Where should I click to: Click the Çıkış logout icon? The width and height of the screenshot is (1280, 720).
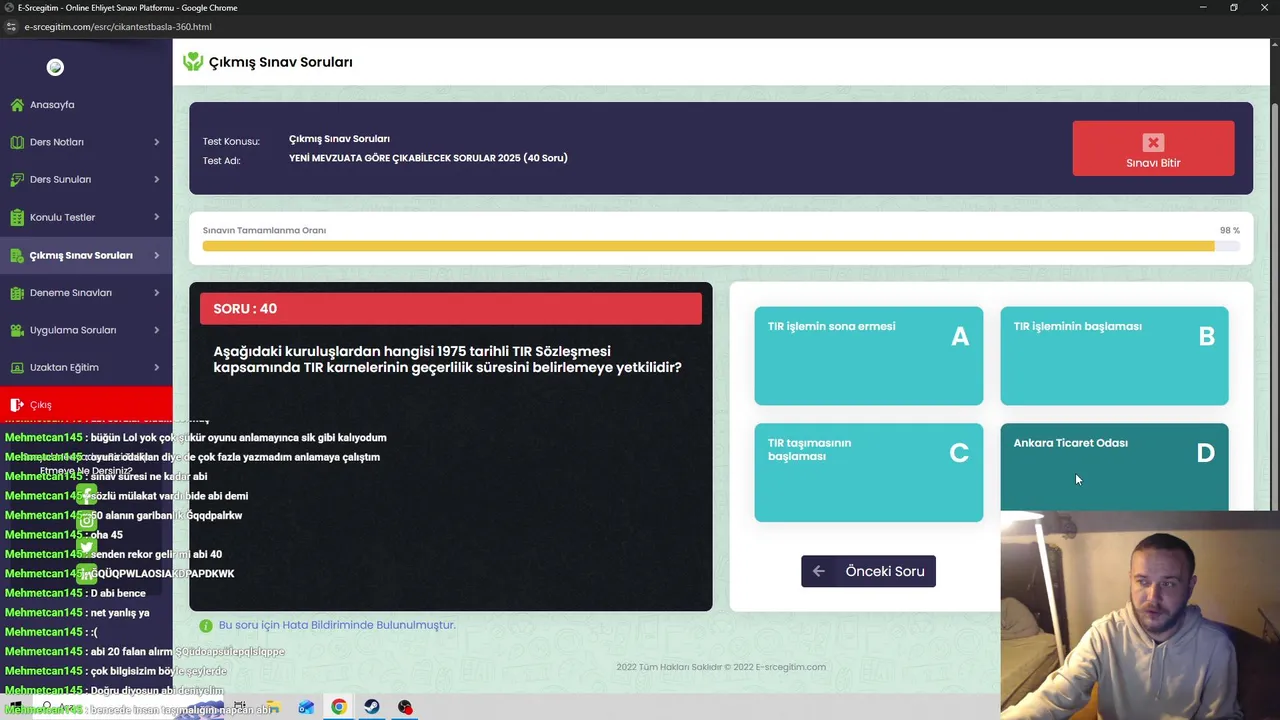click(17, 405)
